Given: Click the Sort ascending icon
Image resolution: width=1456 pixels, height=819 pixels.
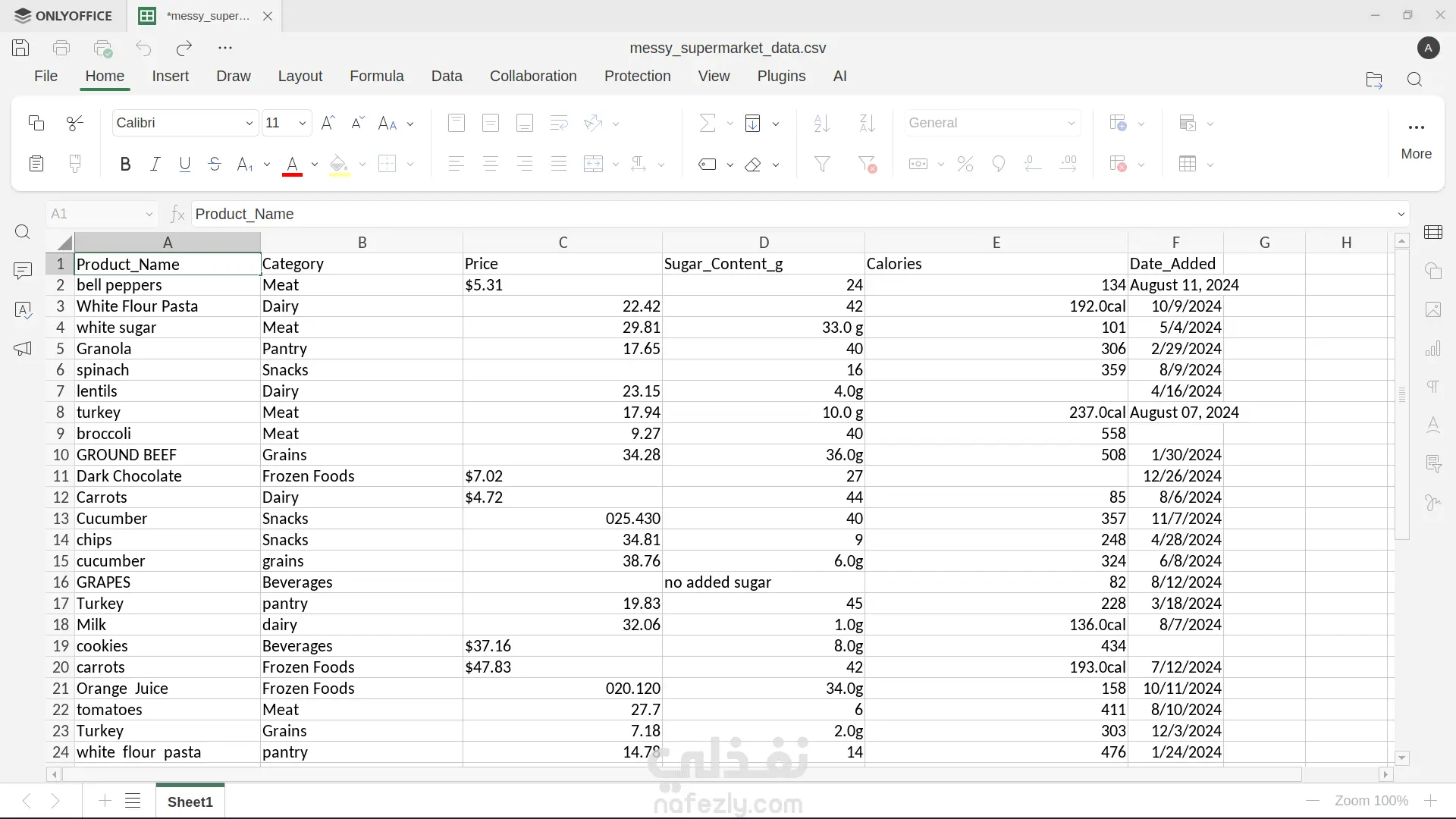Looking at the screenshot, I should tap(821, 123).
